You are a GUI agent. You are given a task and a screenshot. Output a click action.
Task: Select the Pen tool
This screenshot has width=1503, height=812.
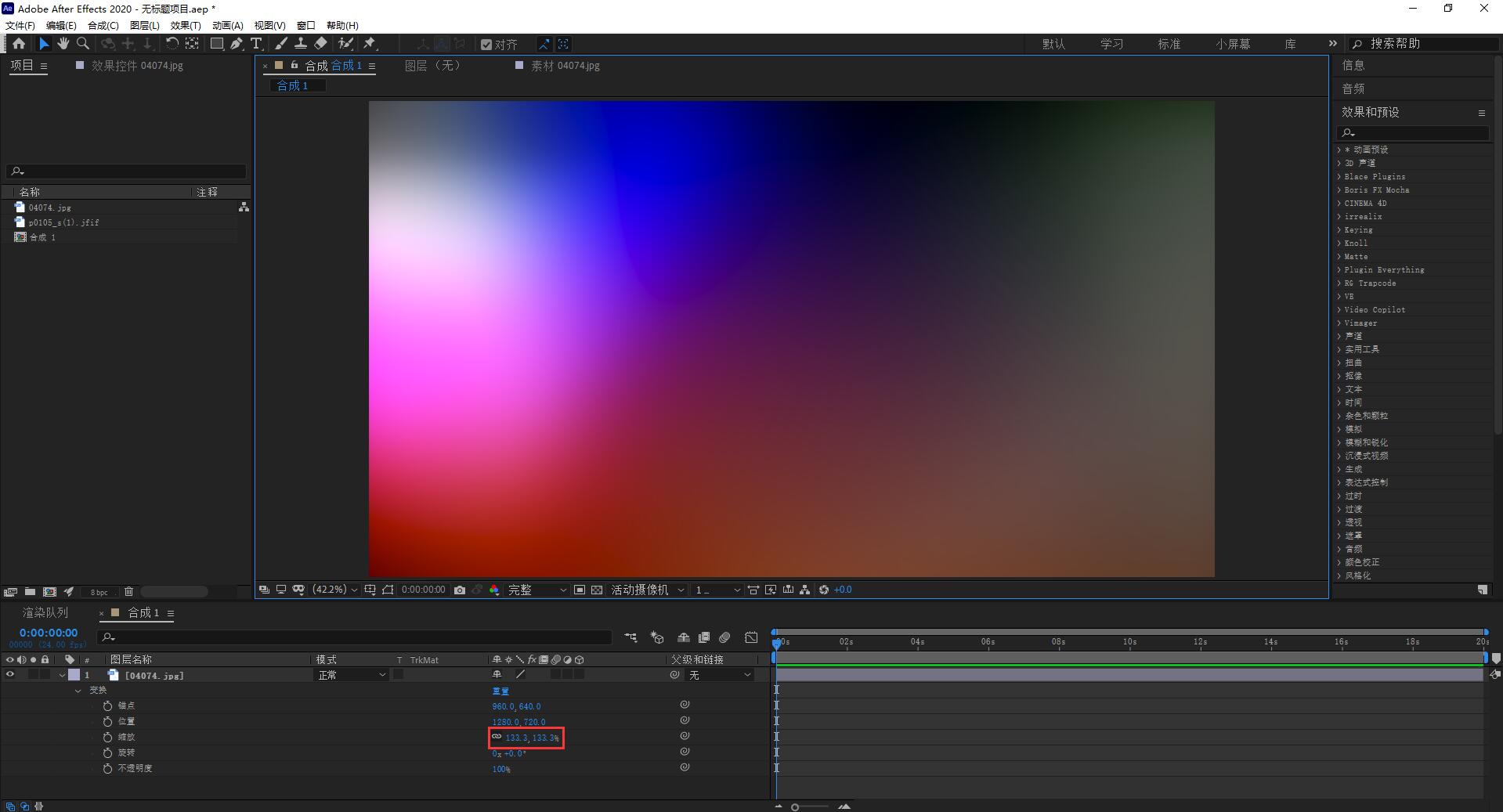click(237, 44)
